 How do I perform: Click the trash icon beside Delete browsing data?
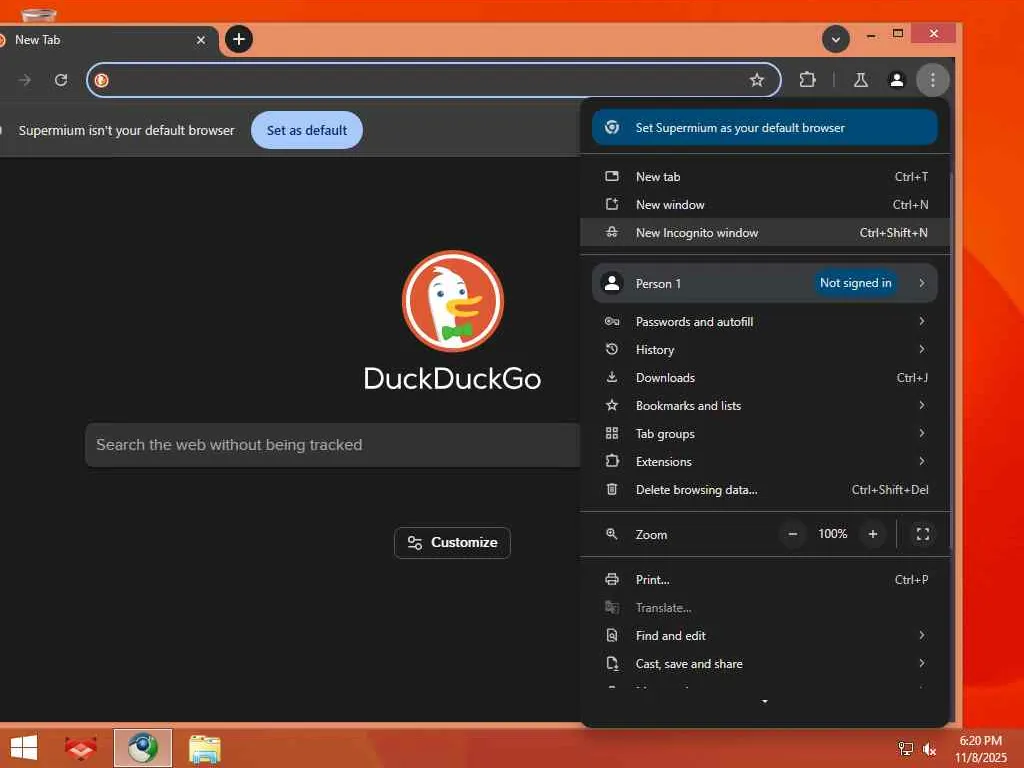(x=612, y=489)
